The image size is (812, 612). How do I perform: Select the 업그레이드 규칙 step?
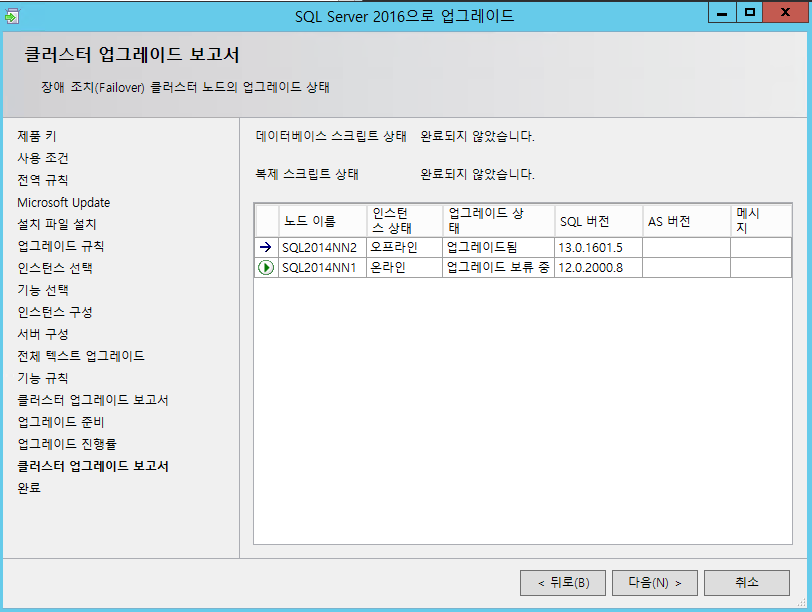[61, 246]
